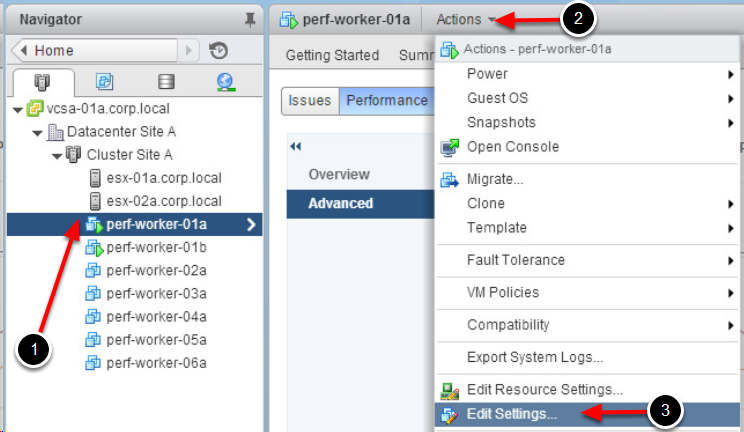
Task: Open the Actions dropdown menu
Action: tap(465, 19)
